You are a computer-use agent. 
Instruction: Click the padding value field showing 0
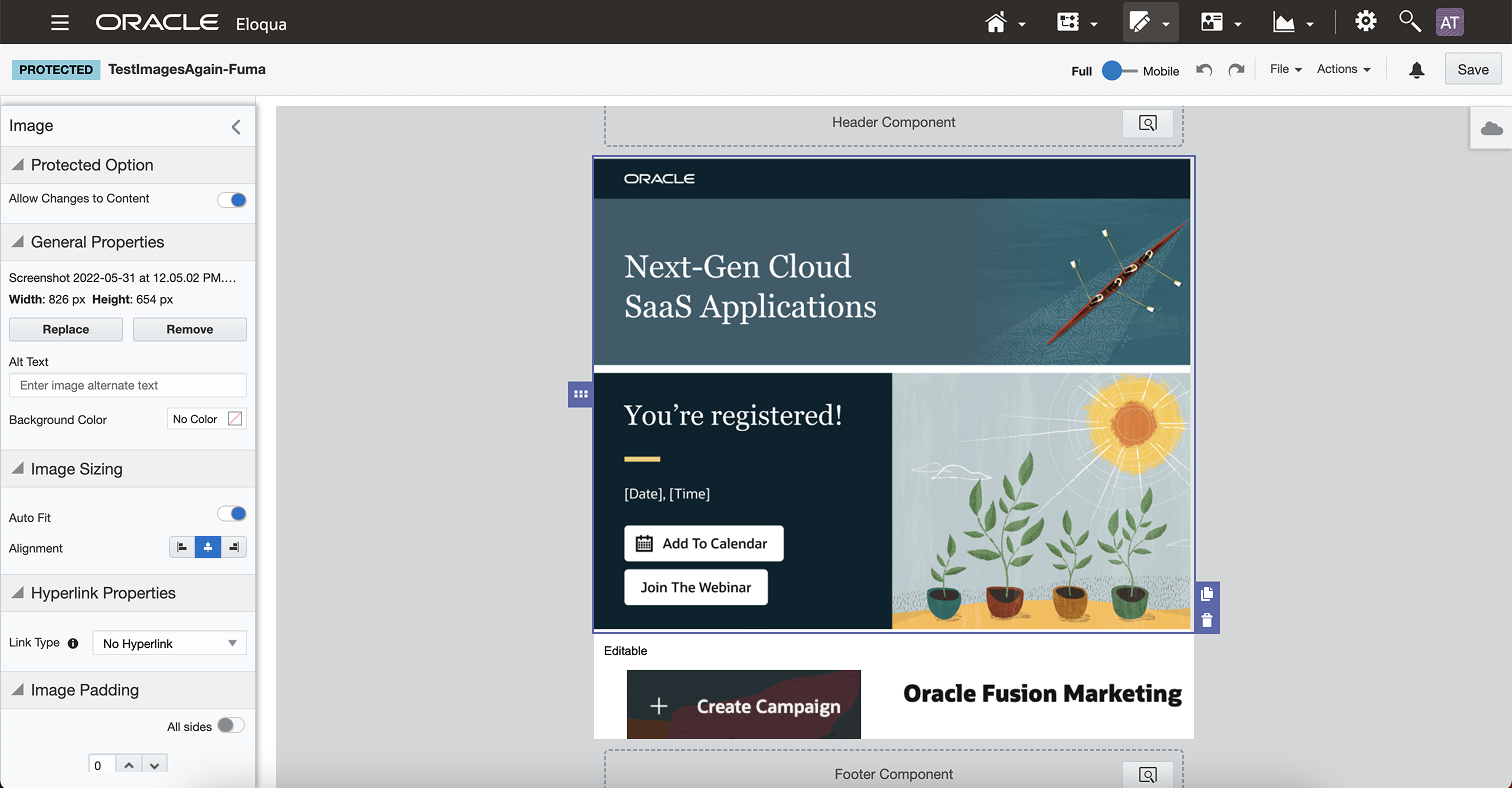(x=102, y=765)
